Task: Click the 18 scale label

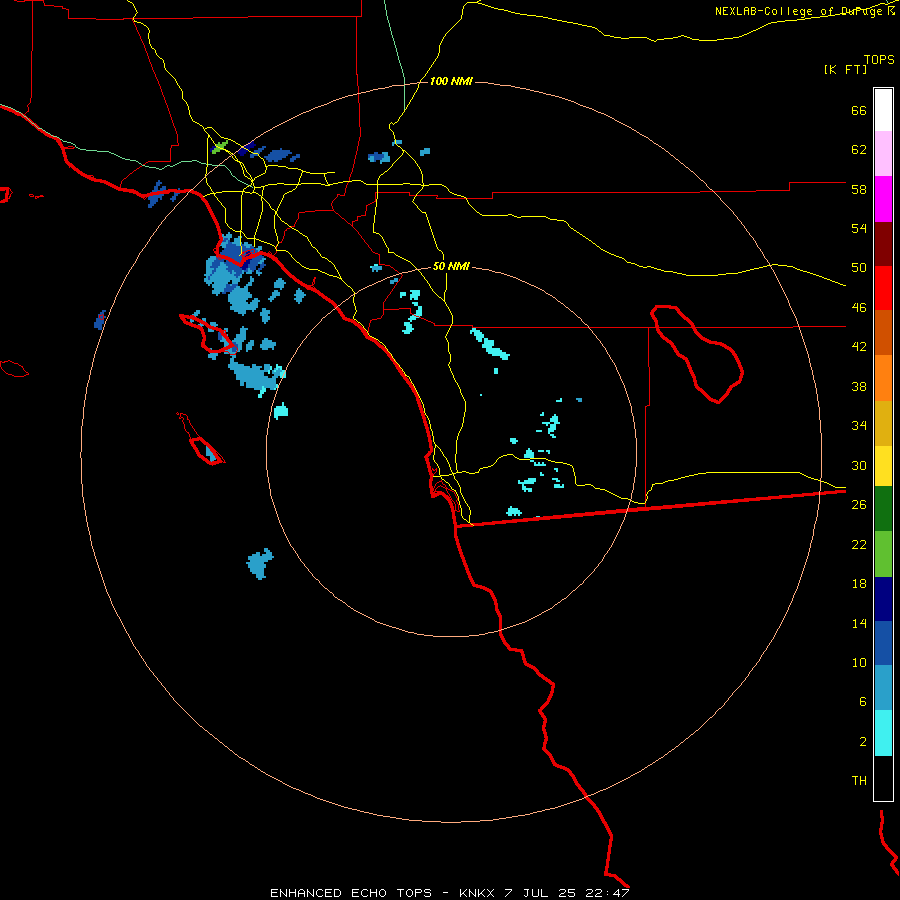Action: (859, 584)
